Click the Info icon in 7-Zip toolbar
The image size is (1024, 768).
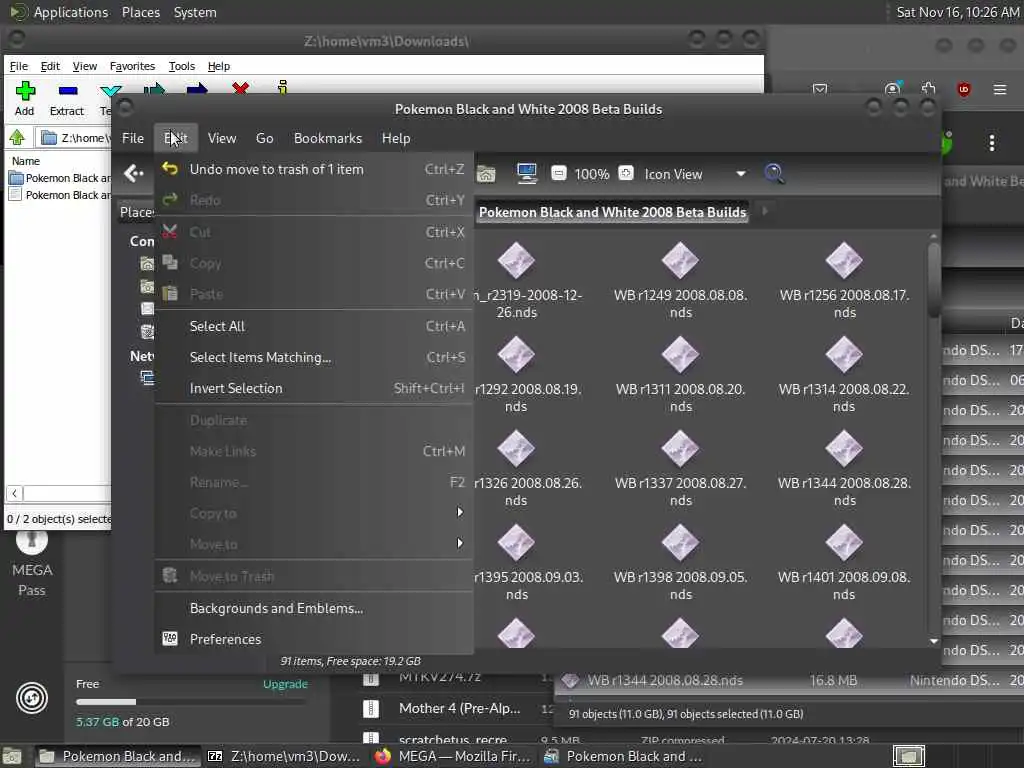tap(282, 88)
